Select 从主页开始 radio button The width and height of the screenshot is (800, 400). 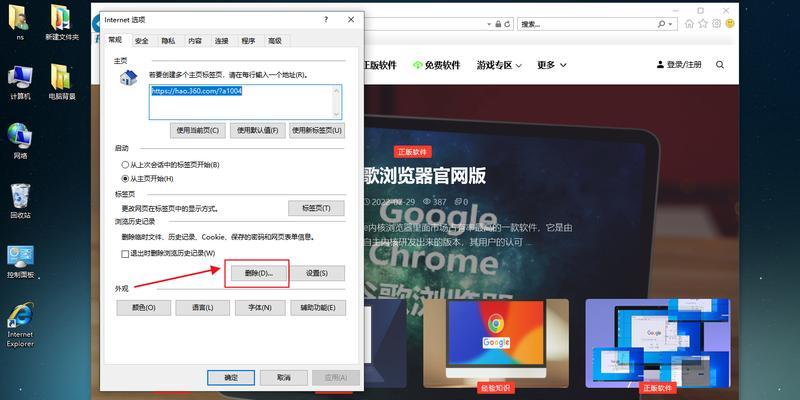click(125, 179)
